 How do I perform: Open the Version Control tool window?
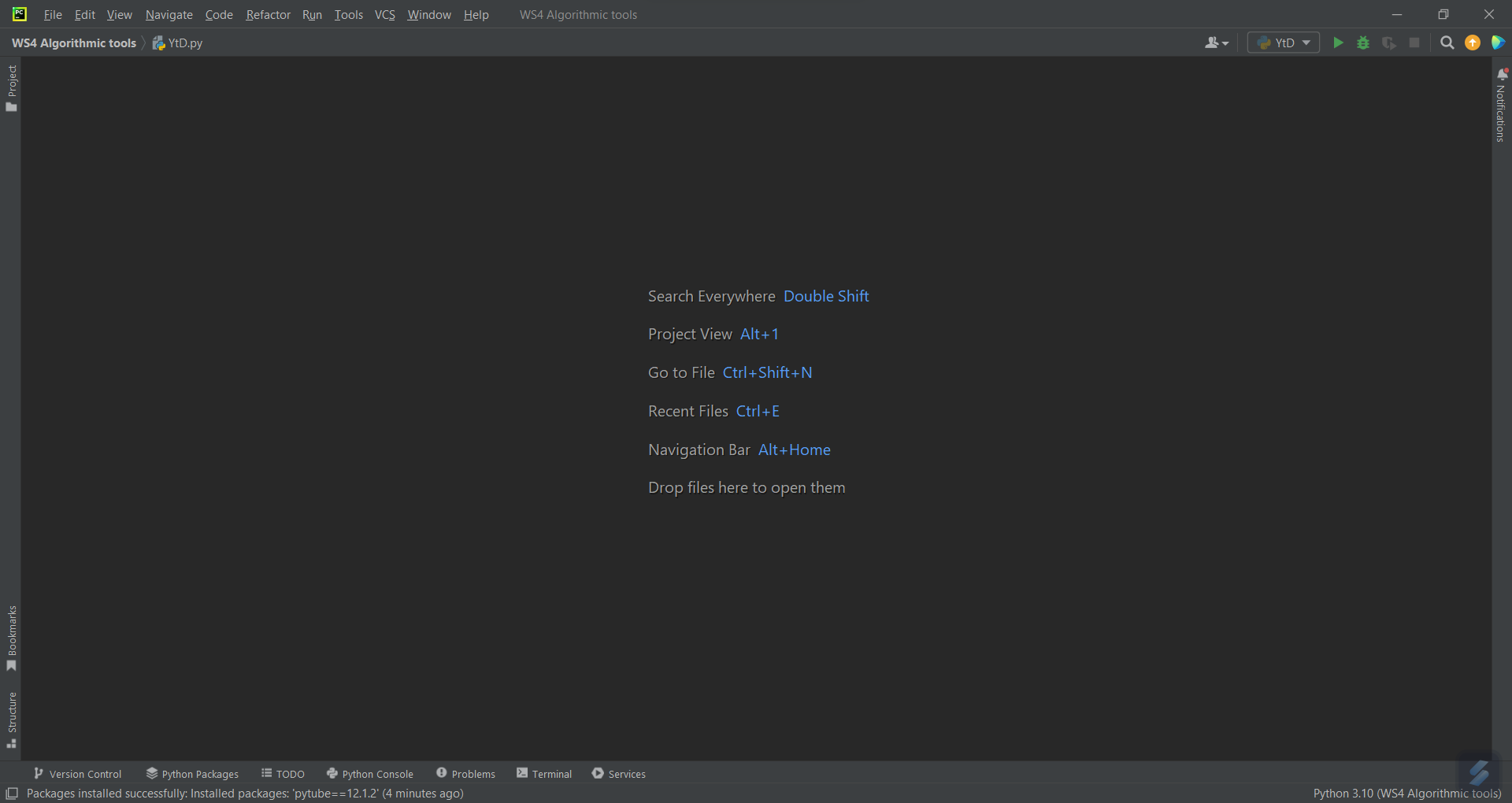point(77,774)
